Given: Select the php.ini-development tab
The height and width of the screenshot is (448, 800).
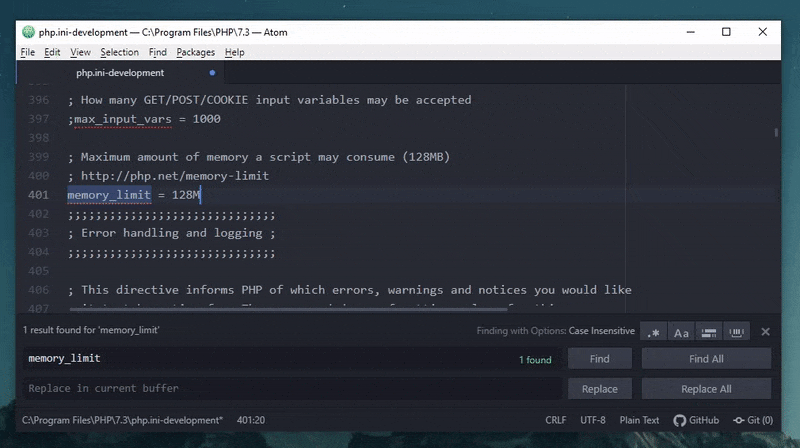Looking at the screenshot, I should click(120, 73).
